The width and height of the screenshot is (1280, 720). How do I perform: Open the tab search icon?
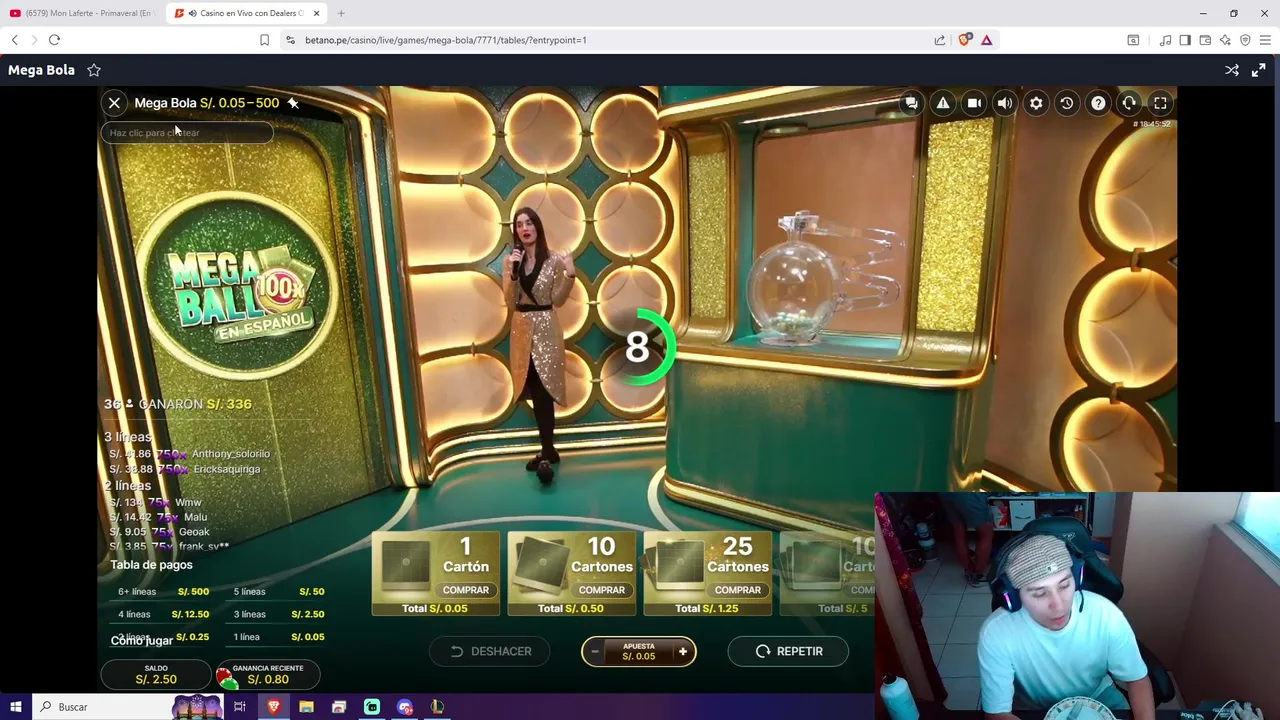click(x=1133, y=40)
